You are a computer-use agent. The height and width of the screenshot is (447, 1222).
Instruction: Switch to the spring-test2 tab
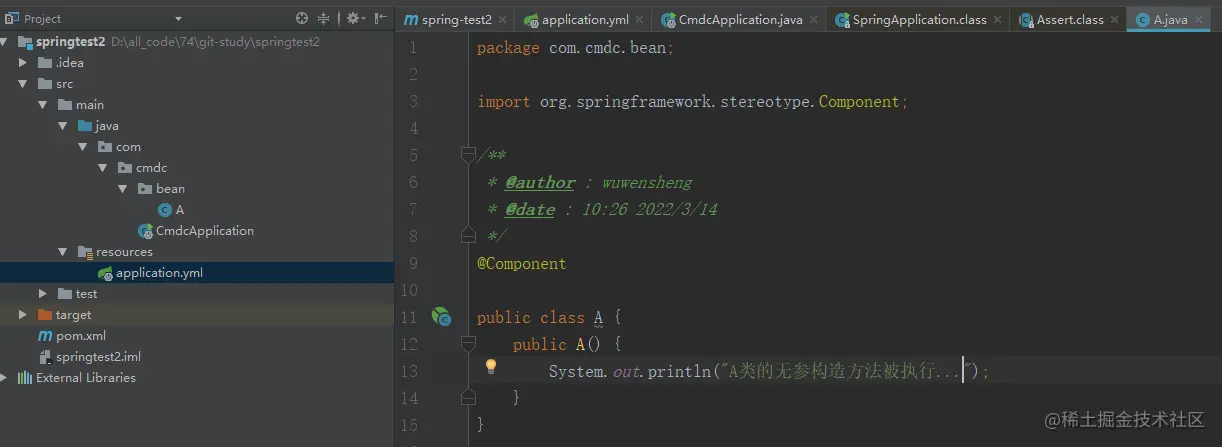pos(456,19)
